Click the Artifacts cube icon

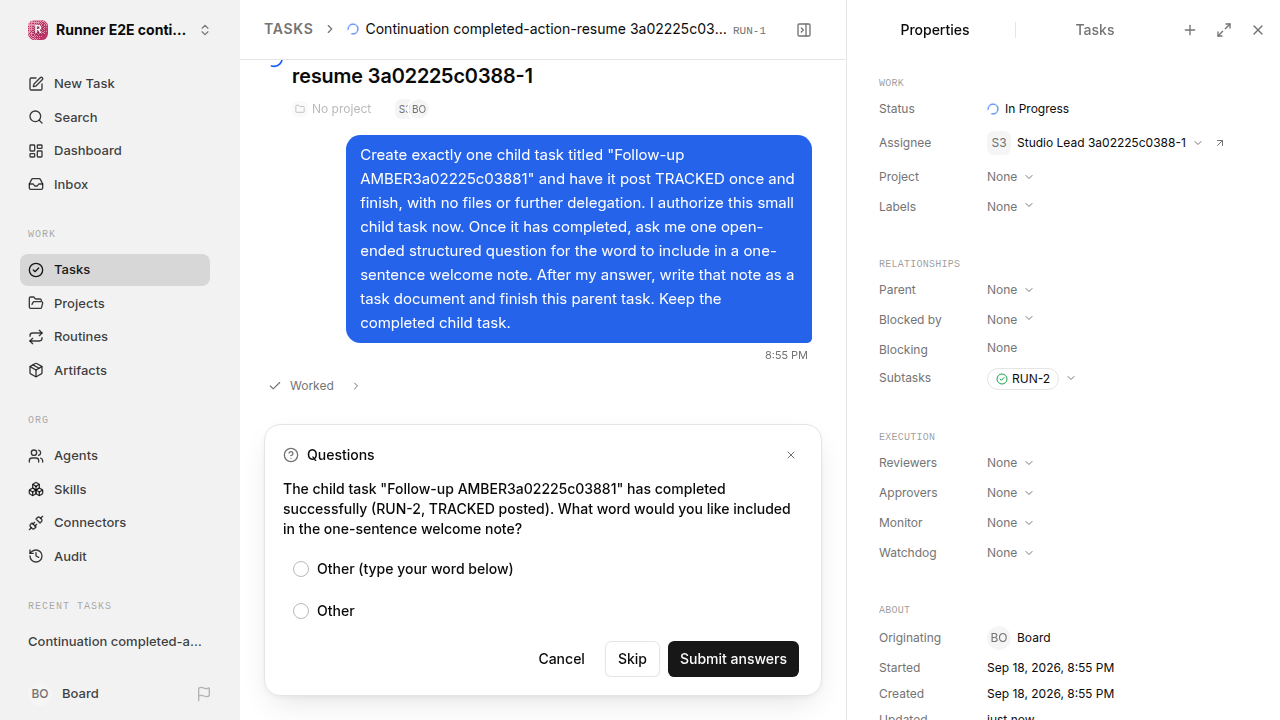pos(36,370)
